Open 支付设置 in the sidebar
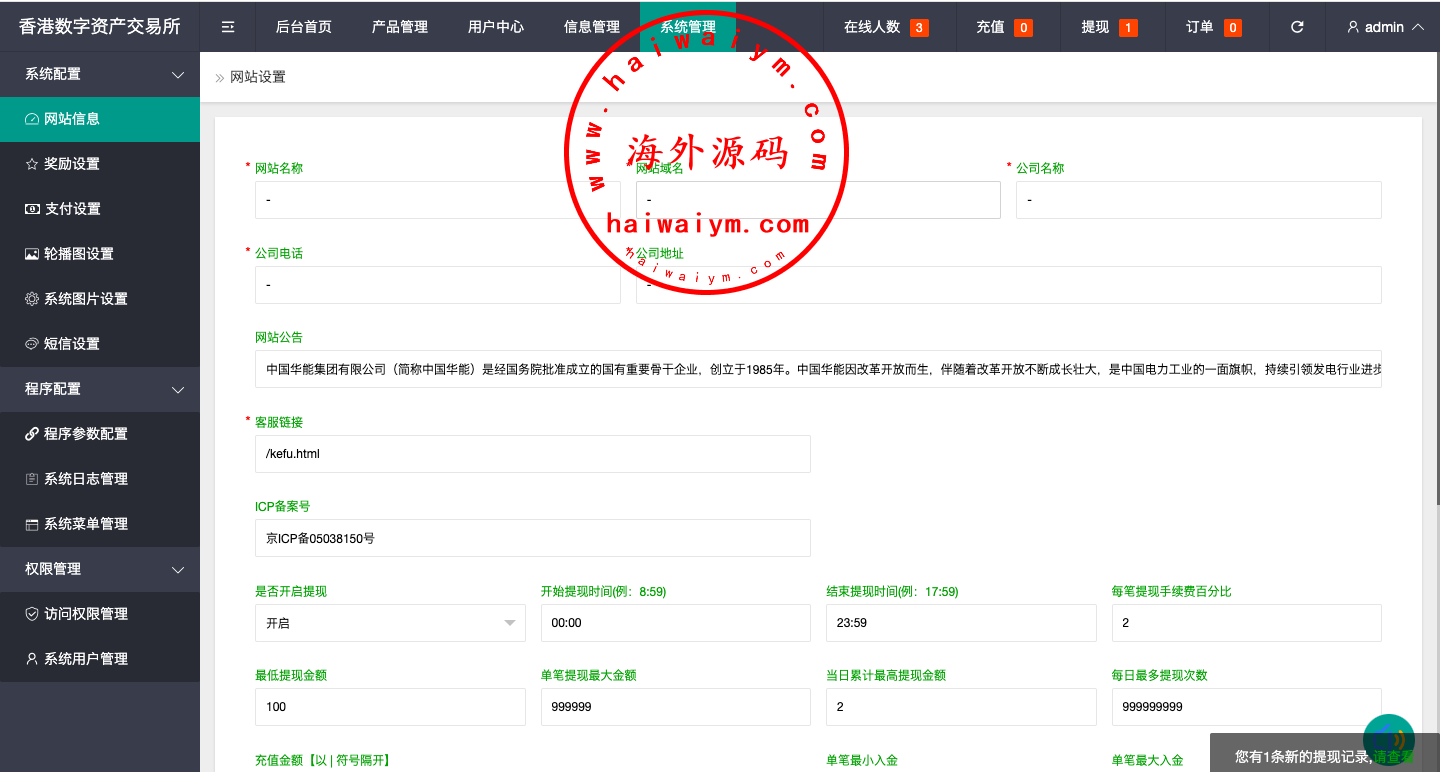The image size is (1440, 772). point(72,209)
